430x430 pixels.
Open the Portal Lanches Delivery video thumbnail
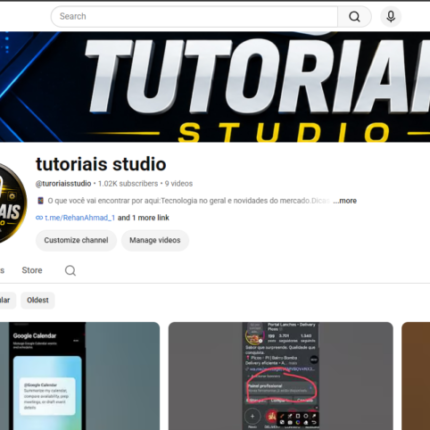281,376
